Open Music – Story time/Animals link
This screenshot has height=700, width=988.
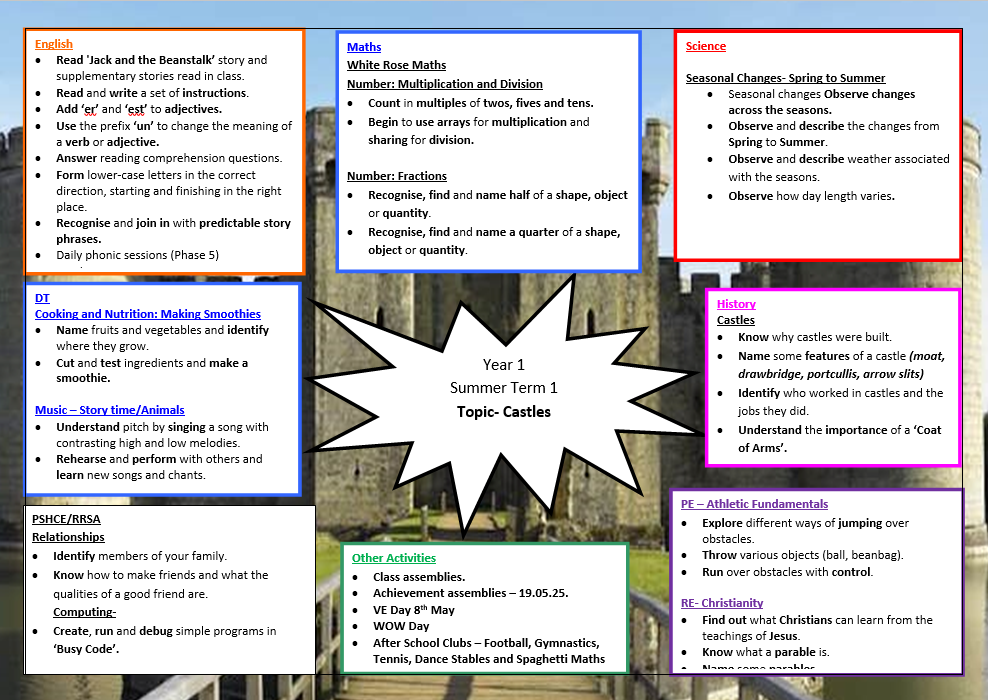[110, 410]
